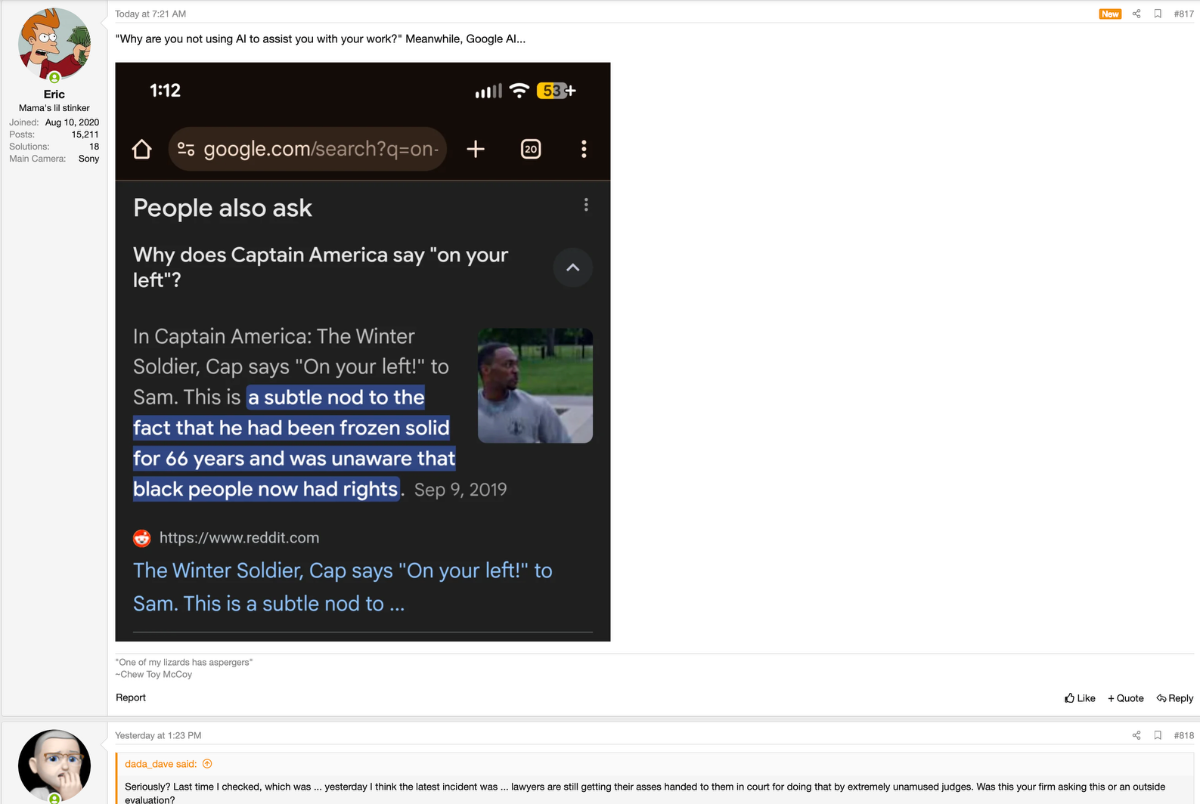Click the share icon on post #818
The height and width of the screenshot is (804, 1200).
click(1136, 734)
